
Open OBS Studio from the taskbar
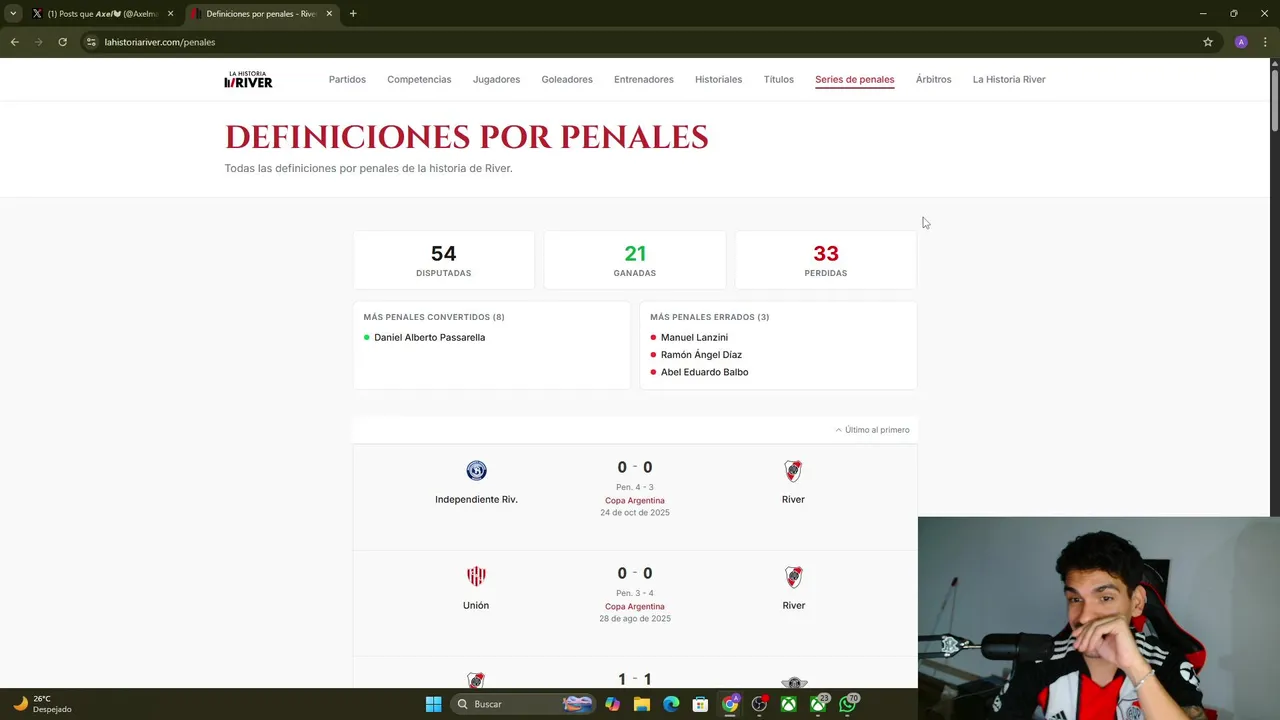760,704
